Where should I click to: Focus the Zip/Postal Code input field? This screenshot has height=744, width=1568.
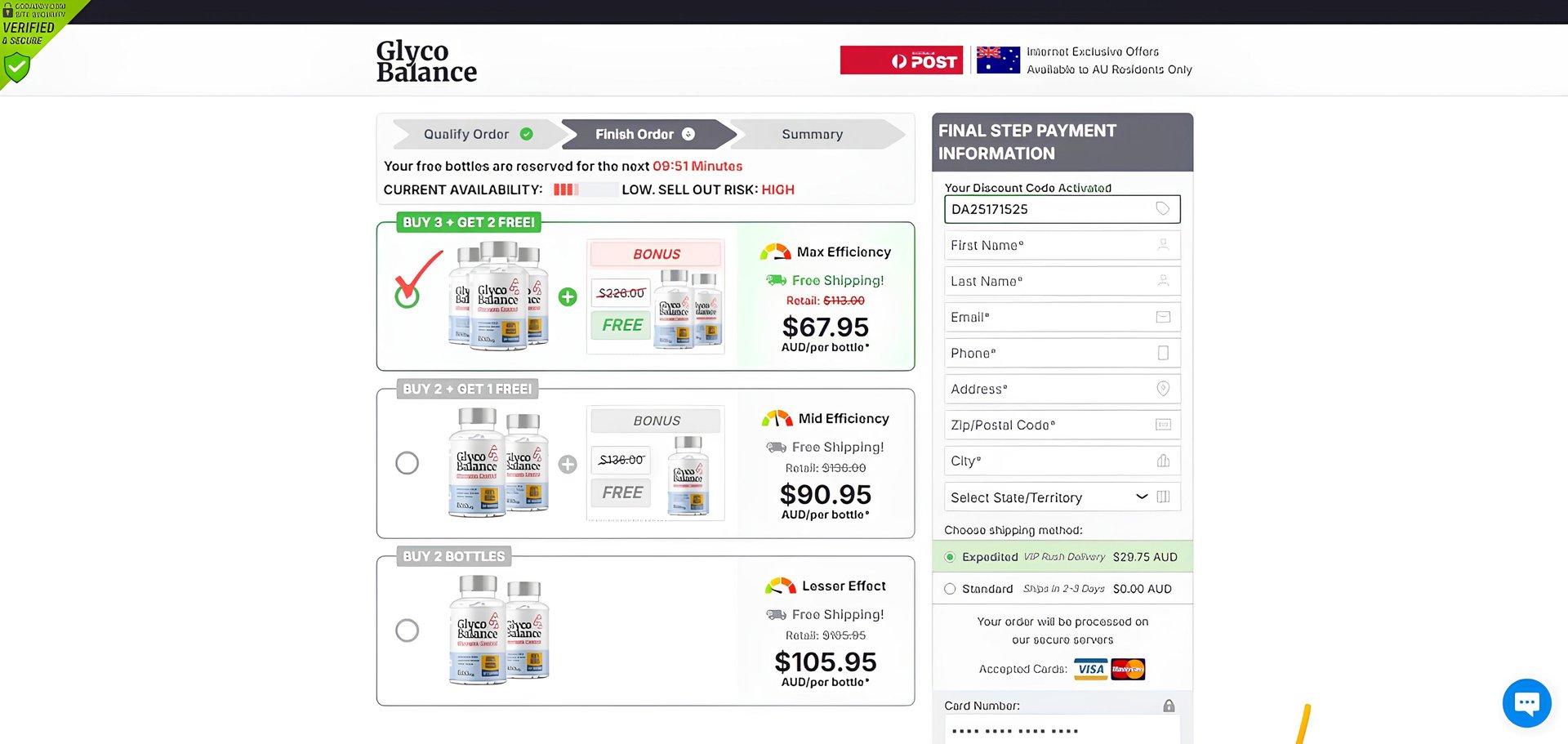1062,425
